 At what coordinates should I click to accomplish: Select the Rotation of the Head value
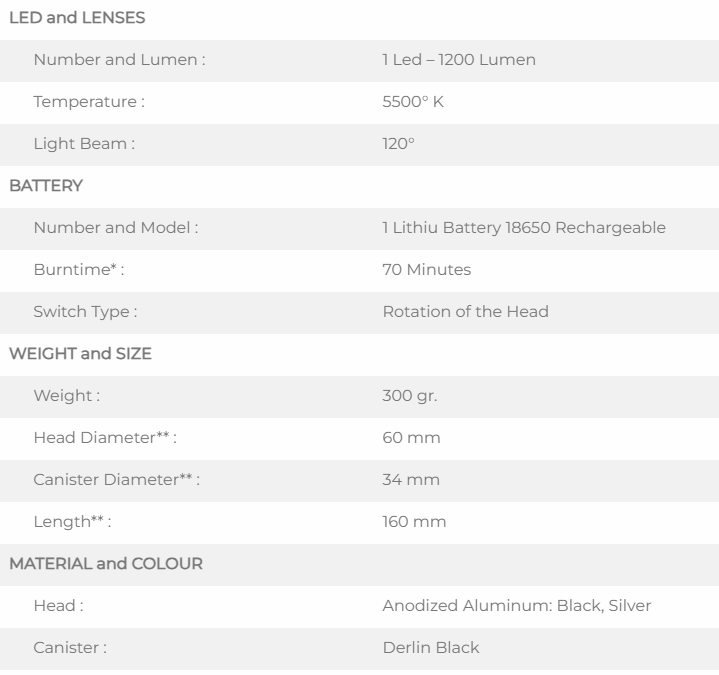tap(465, 311)
